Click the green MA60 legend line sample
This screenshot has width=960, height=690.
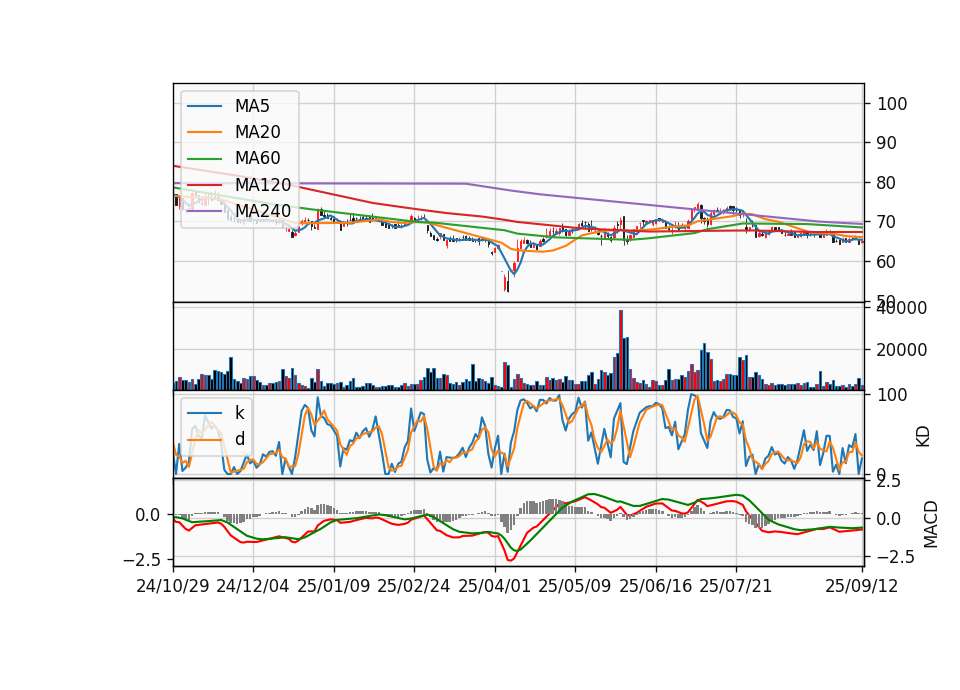204,159
